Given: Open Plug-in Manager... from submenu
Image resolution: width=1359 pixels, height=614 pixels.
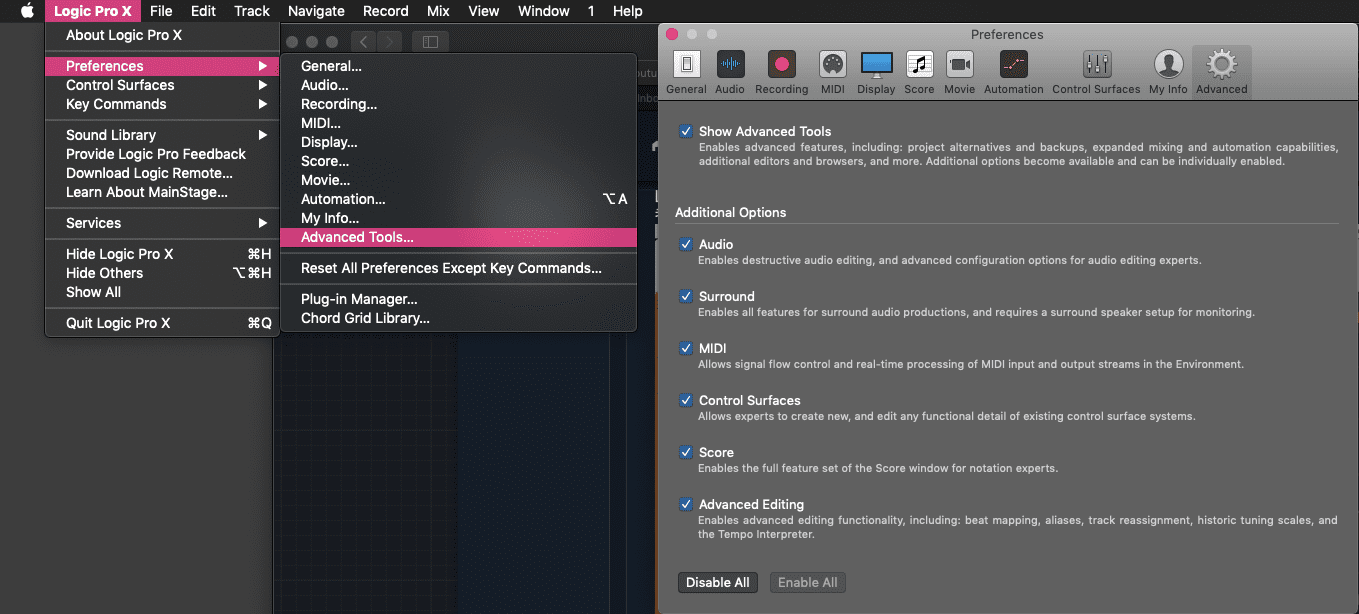Looking at the screenshot, I should (x=458, y=299).
